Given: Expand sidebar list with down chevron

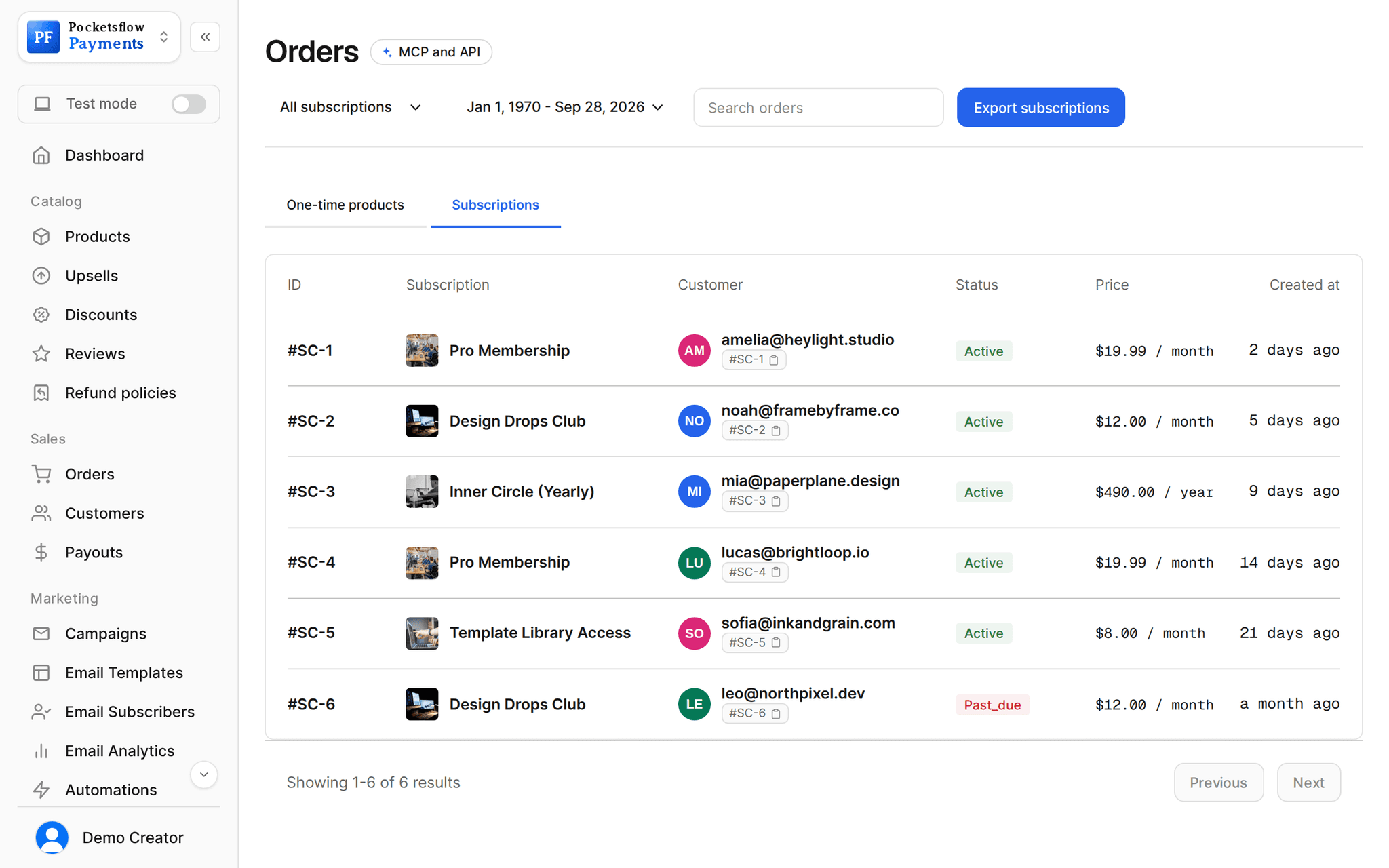Looking at the screenshot, I should (204, 774).
